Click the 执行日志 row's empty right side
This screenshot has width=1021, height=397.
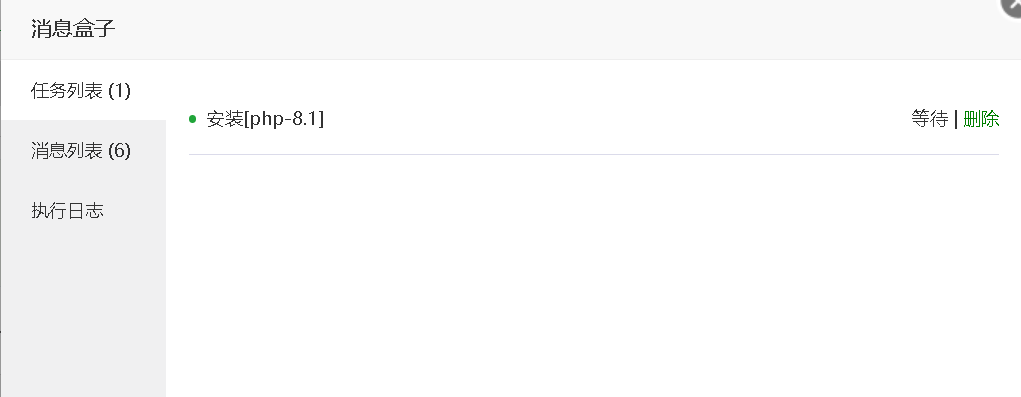point(134,211)
